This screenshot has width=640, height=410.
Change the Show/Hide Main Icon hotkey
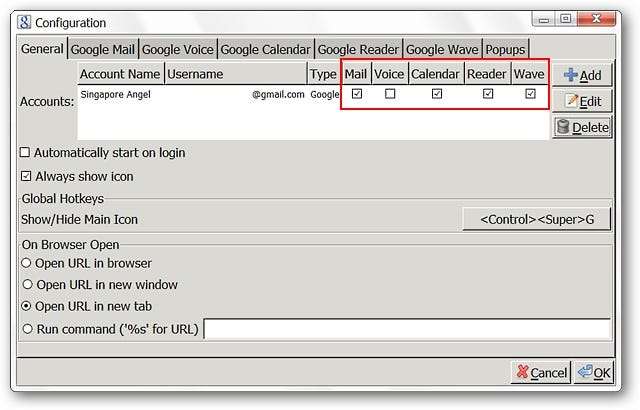click(537, 219)
